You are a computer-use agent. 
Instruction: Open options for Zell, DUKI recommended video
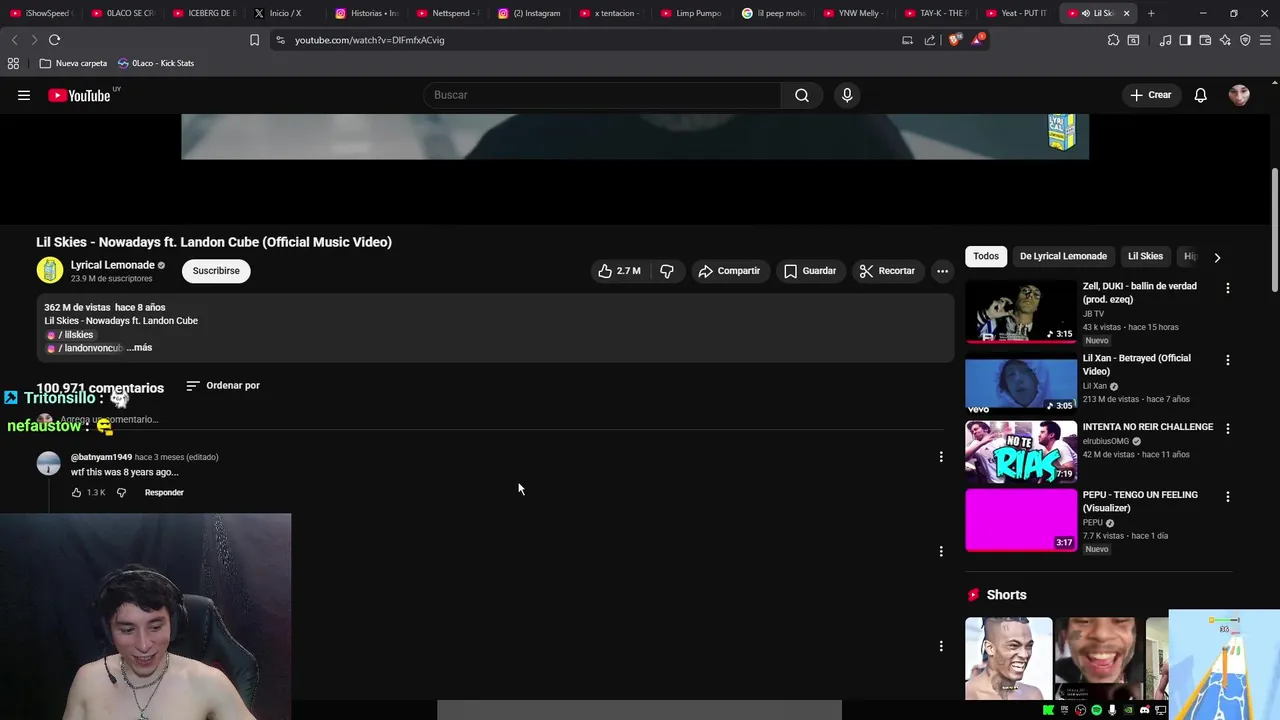(x=1228, y=288)
